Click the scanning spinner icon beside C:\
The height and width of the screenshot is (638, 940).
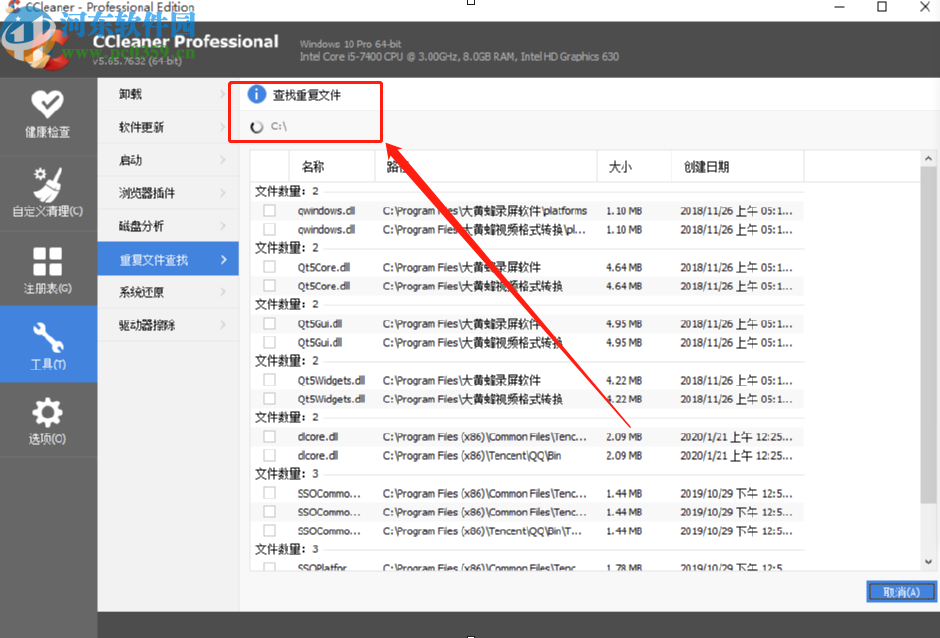click(257, 127)
